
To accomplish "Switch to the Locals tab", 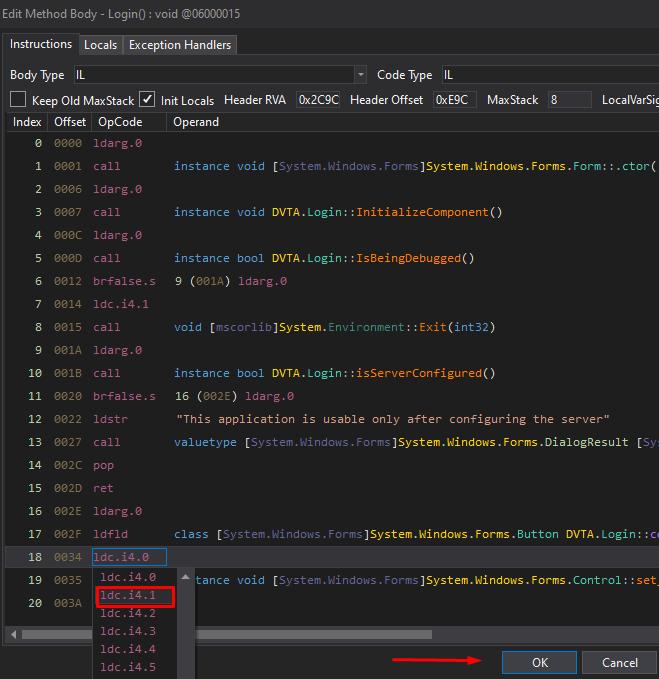I will [x=100, y=45].
